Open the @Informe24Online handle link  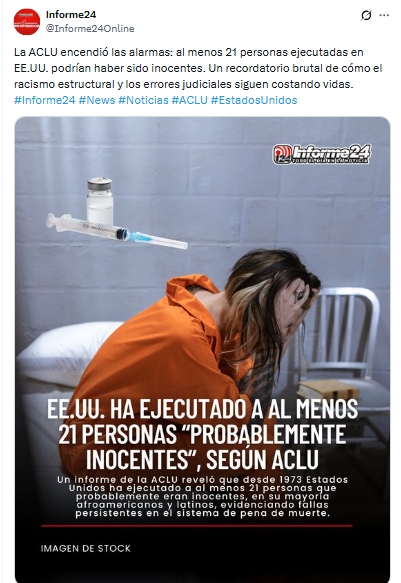point(90,29)
